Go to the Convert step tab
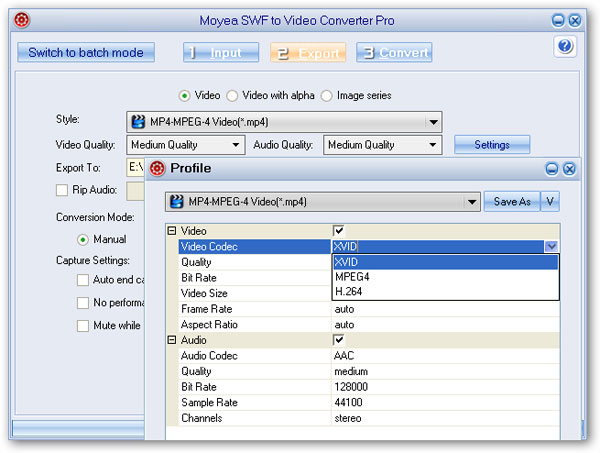Viewport: 600px width, 453px height. (x=394, y=52)
